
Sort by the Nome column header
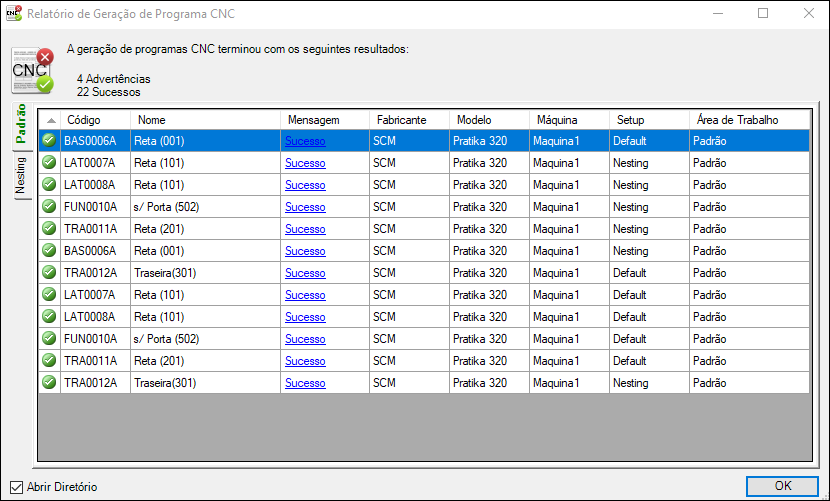[x=205, y=120]
